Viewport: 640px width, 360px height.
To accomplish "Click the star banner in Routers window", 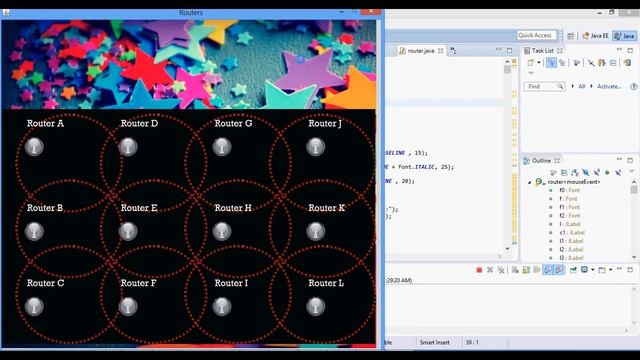I will click(x=189, y=64).
